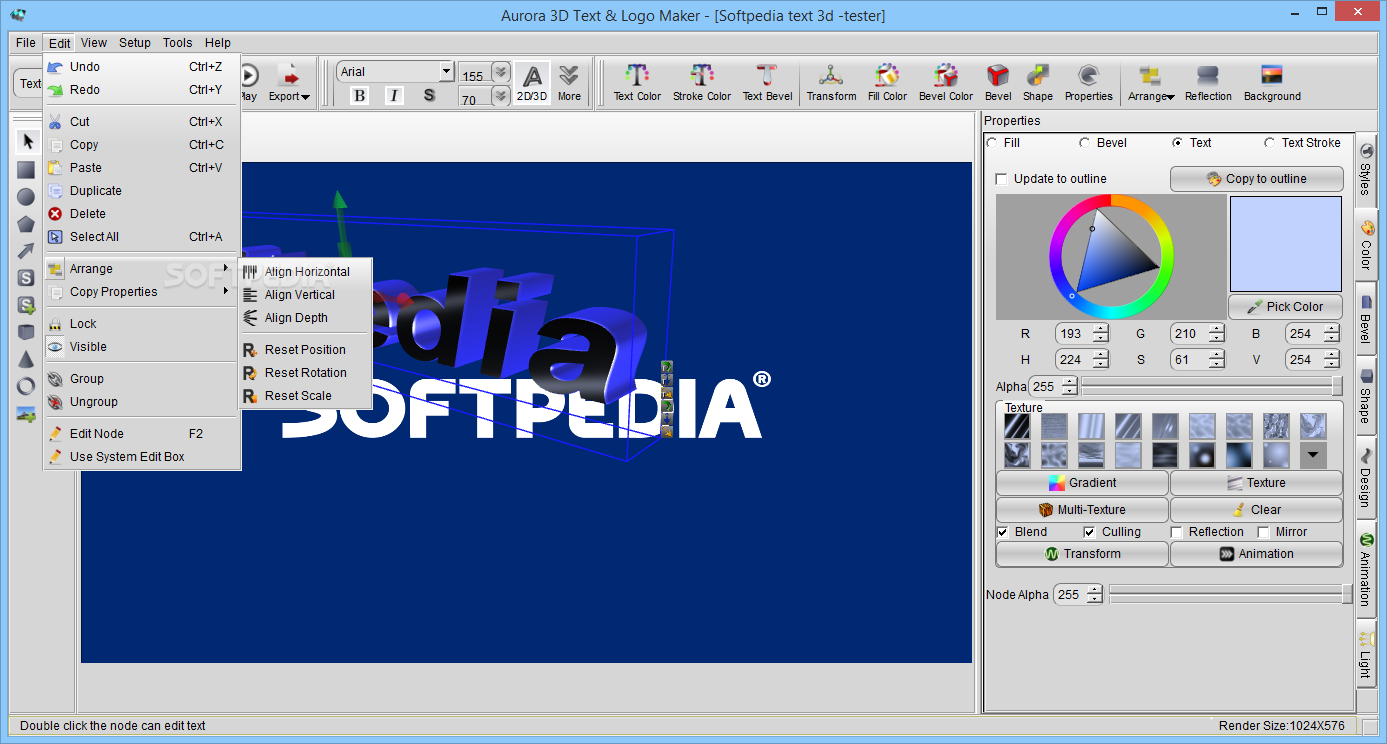Expand the font size 155 dropdown
Screen dimensions: 1387x744
[500, 73]
